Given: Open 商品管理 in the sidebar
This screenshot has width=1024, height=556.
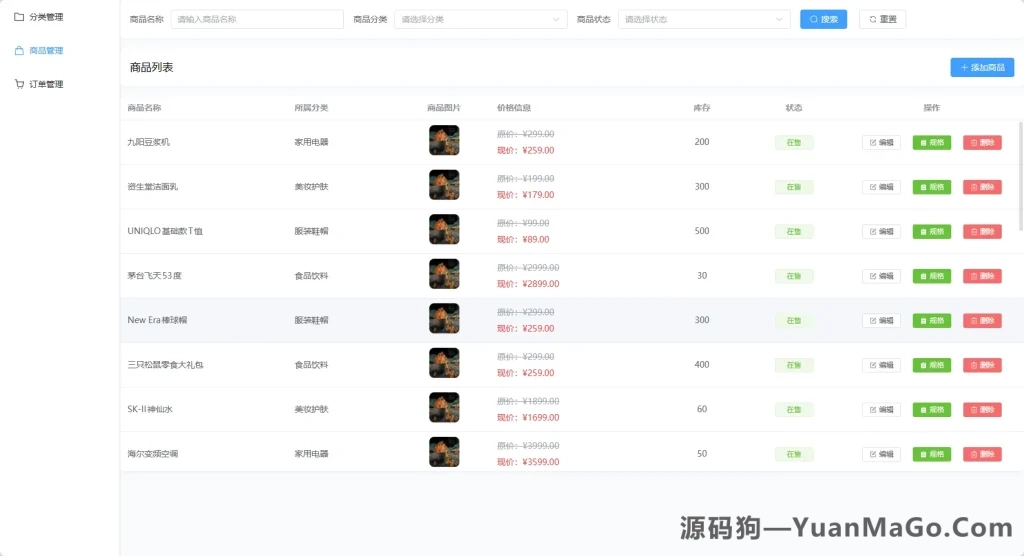Looking at the screenshot, I should [46, 50].
